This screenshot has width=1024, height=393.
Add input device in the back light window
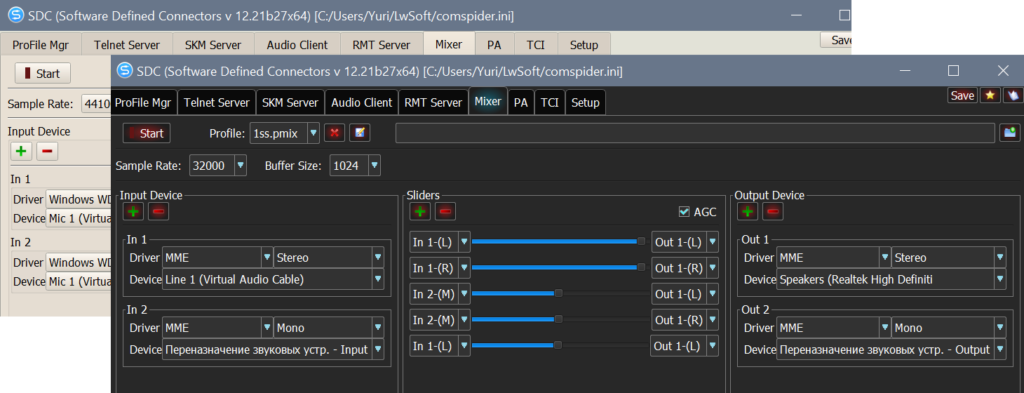tap(21, 151)
